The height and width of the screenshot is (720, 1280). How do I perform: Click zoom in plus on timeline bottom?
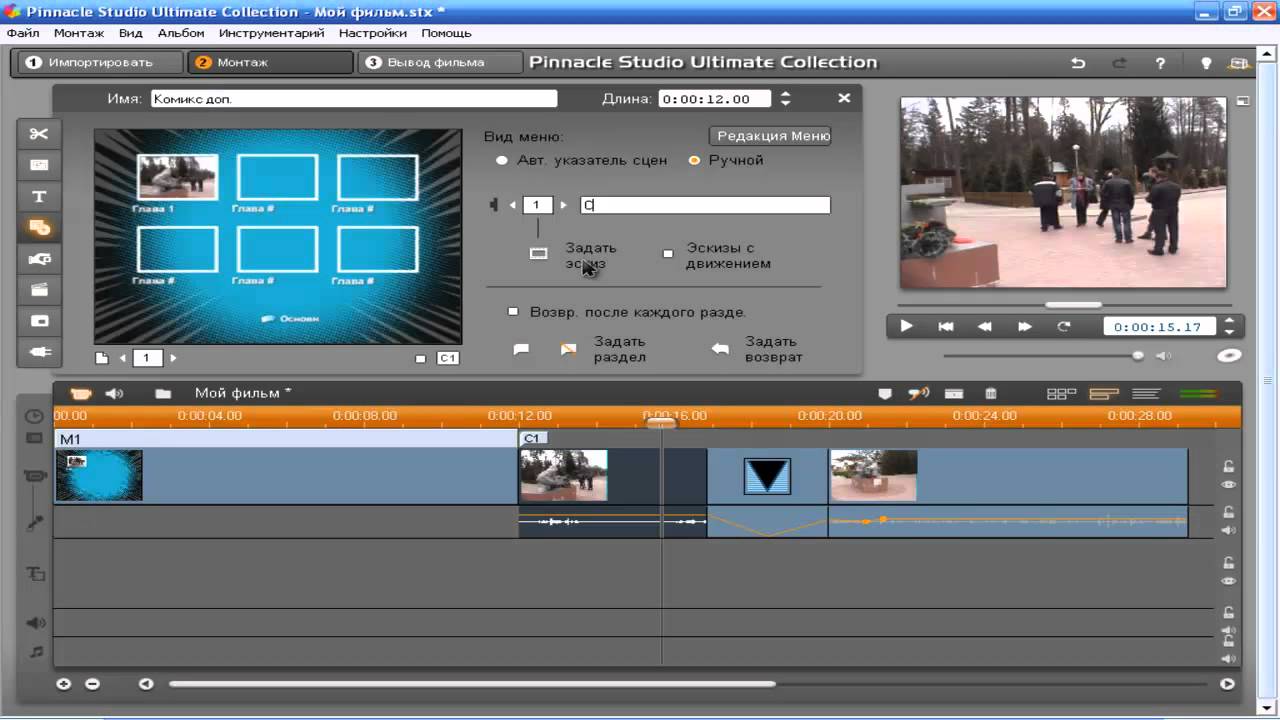tap(64, 684)
